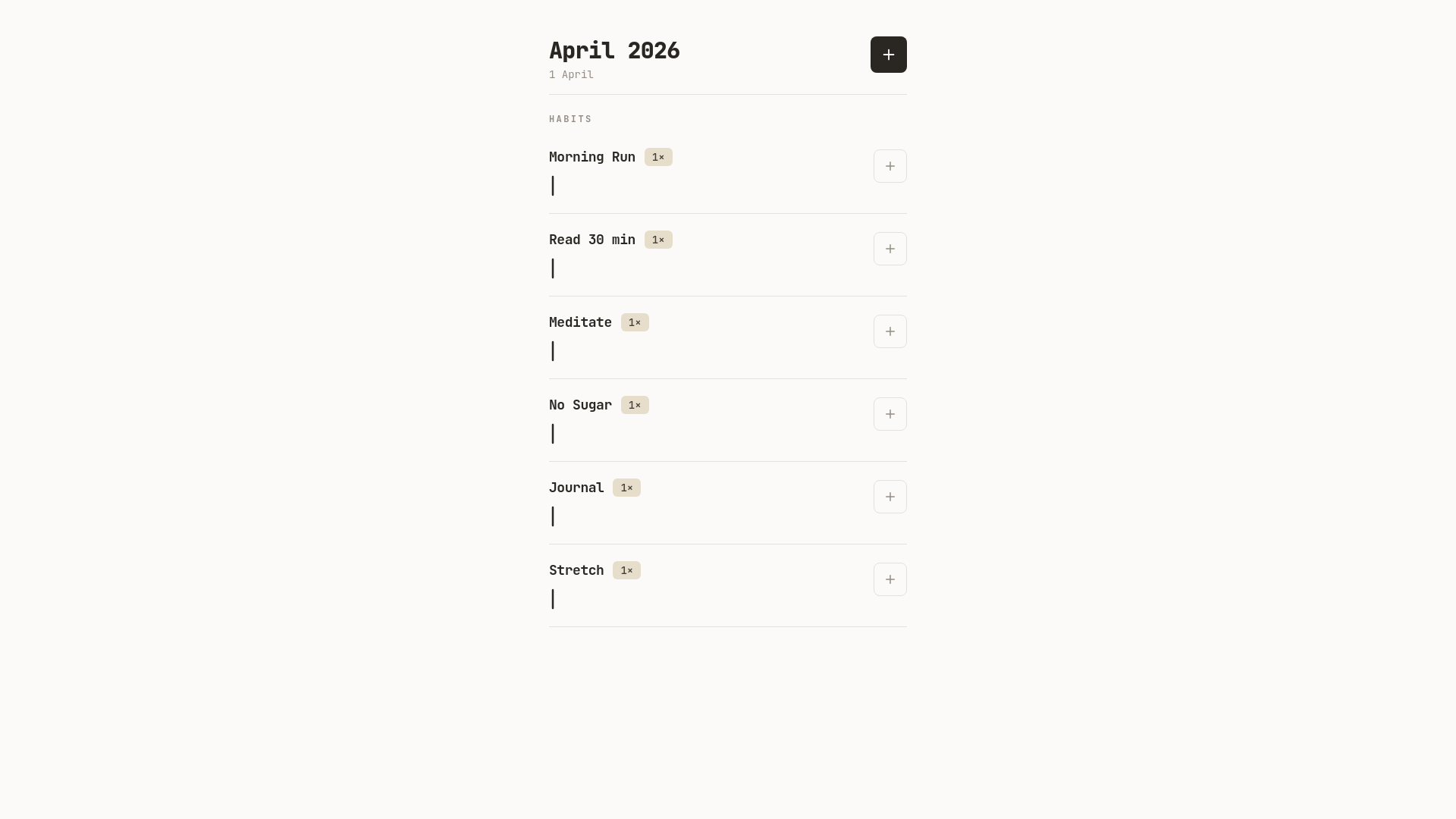Click the 1× badge beside Journal
This screenshot has width=1456, height=819.
[x=626, y=488]
